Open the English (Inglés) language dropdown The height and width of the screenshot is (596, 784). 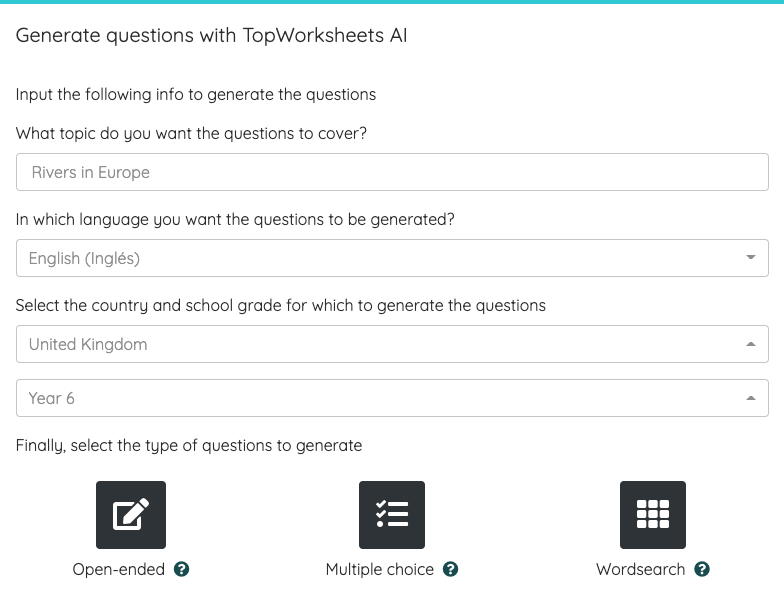tap(392, 258)
